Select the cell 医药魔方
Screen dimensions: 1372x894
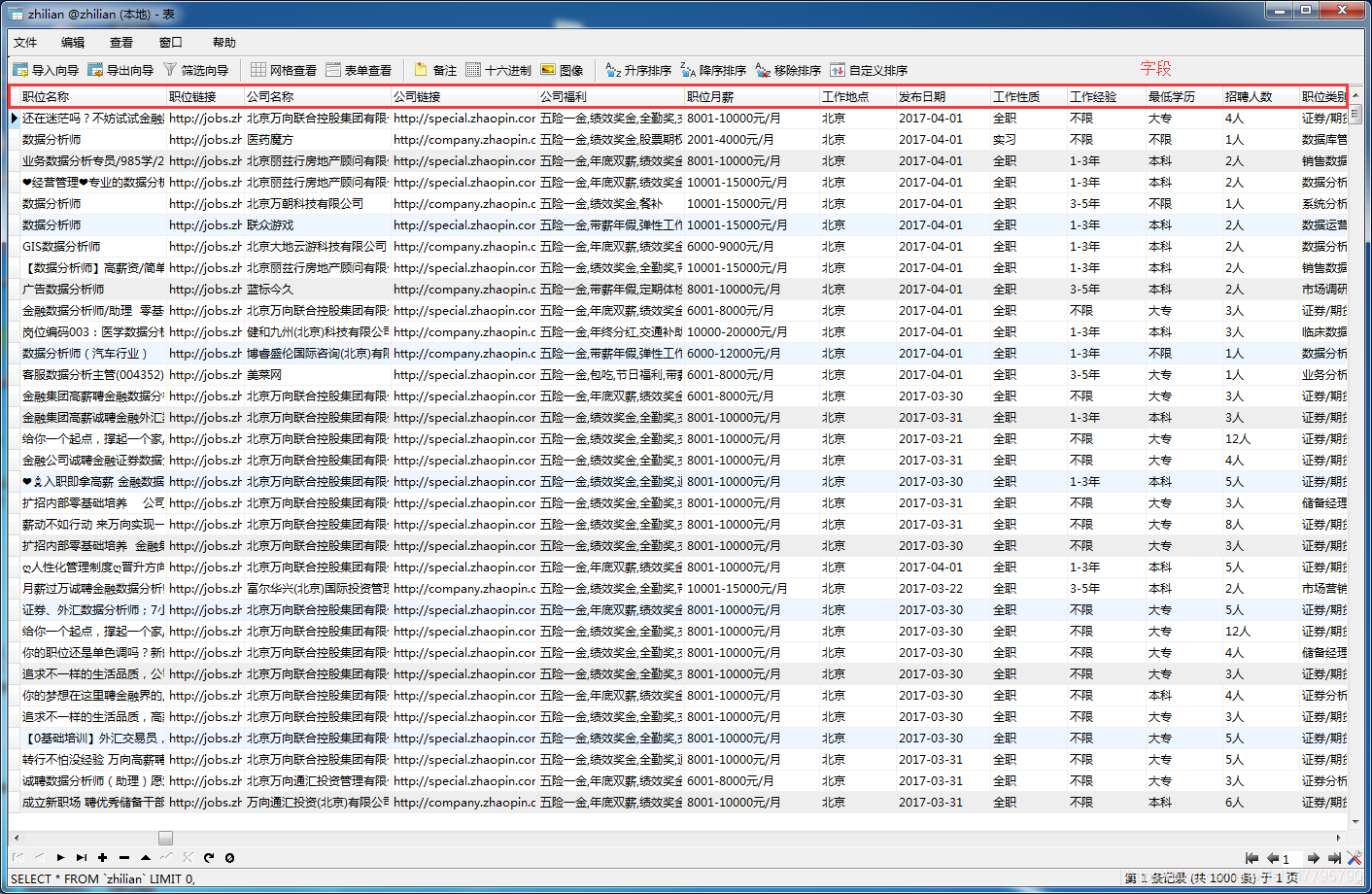(x=318, y=139)
